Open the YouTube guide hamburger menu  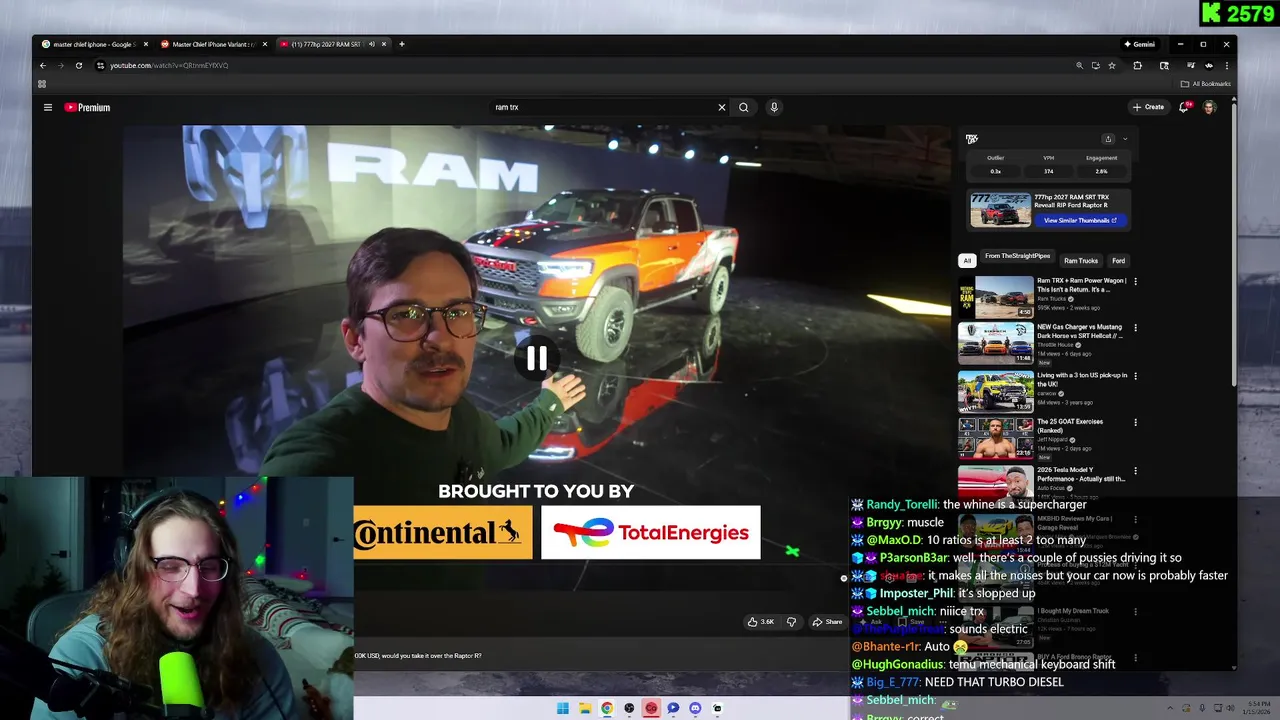coord(47,107)
